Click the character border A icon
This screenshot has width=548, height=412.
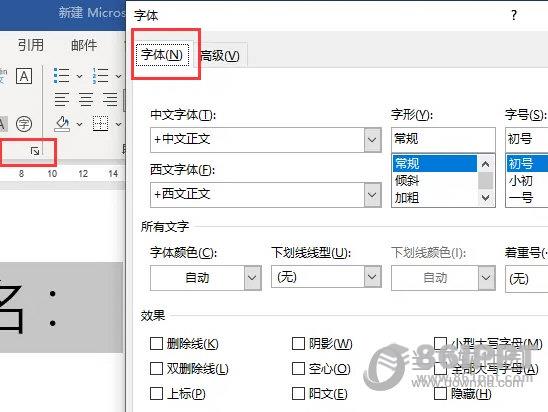(x=24, y=76)
